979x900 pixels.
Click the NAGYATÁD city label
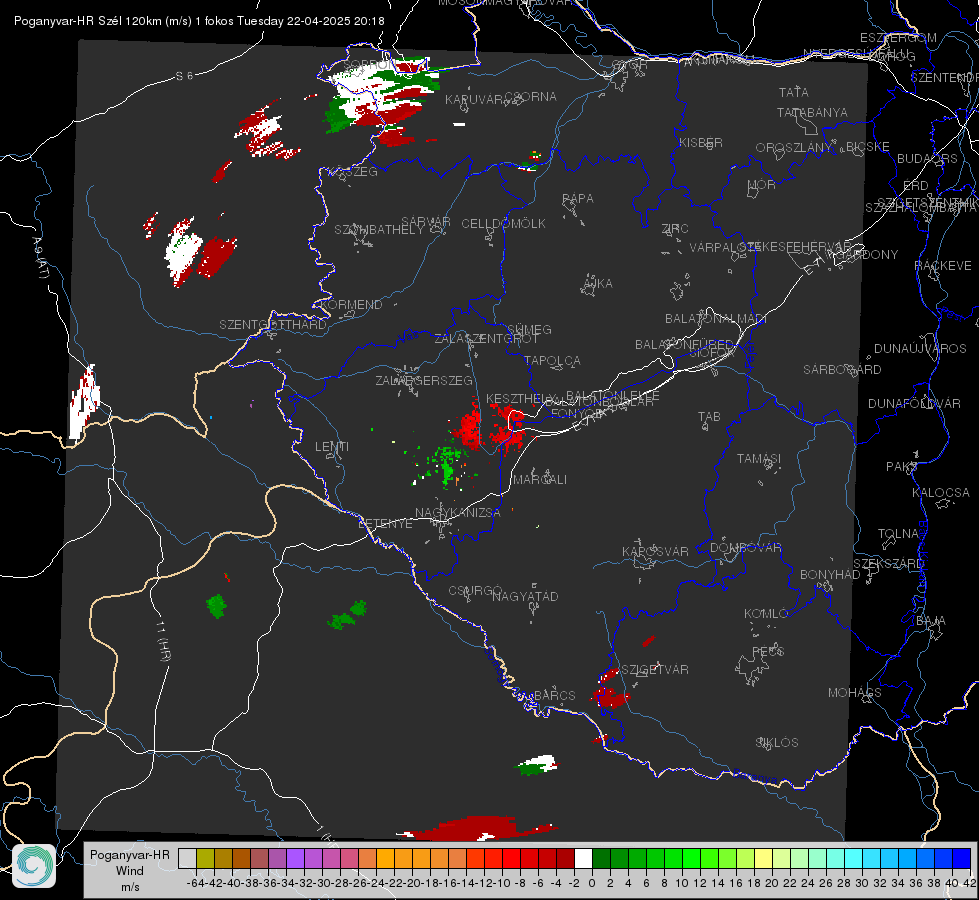click(x=525, y=596)
